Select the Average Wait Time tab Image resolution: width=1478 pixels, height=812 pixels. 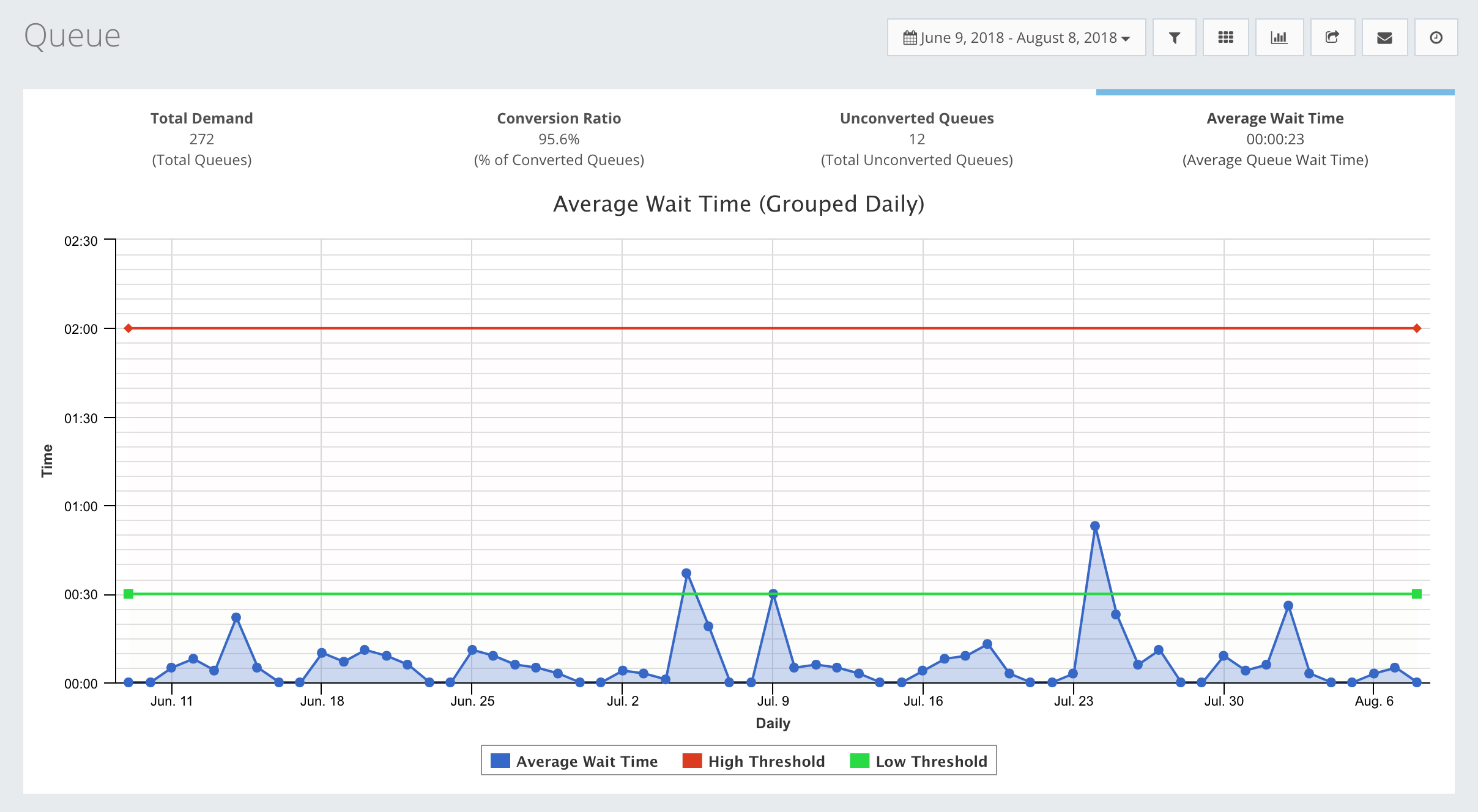pyautogui.click(x=1275, y=138)
